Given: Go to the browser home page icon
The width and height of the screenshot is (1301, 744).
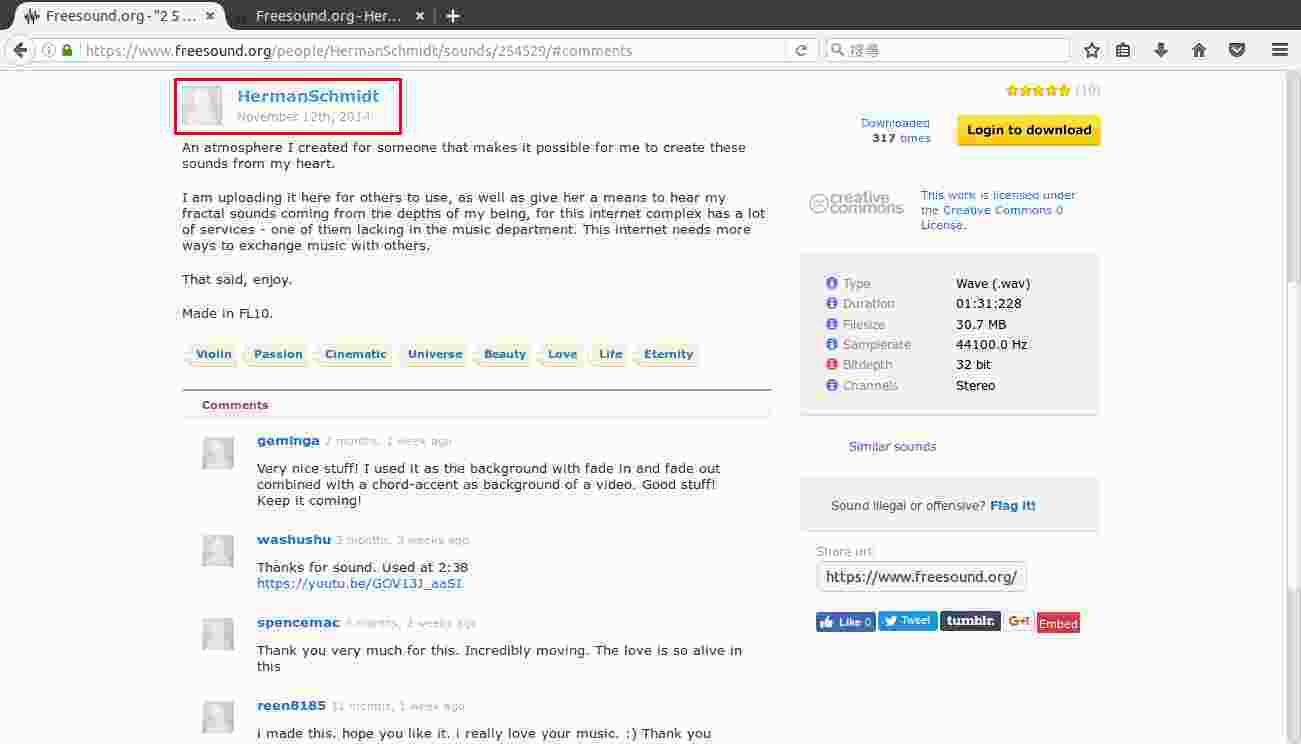Looking at the screenshot, I should coord(1199,50).
